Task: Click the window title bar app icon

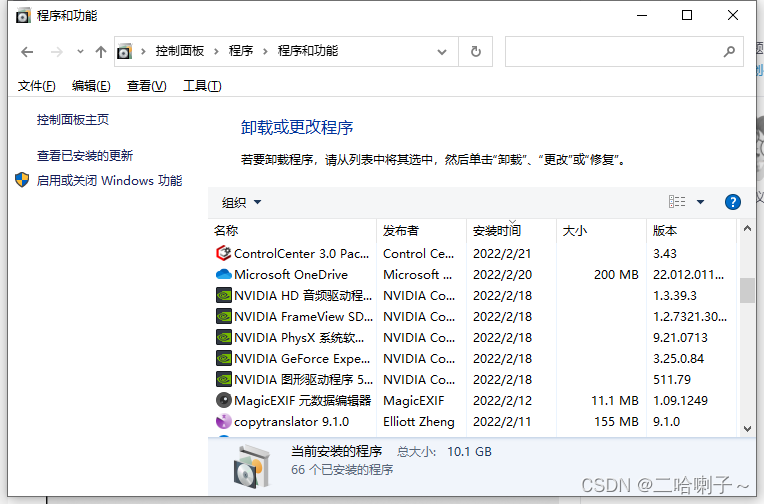Action: [22, 16]
